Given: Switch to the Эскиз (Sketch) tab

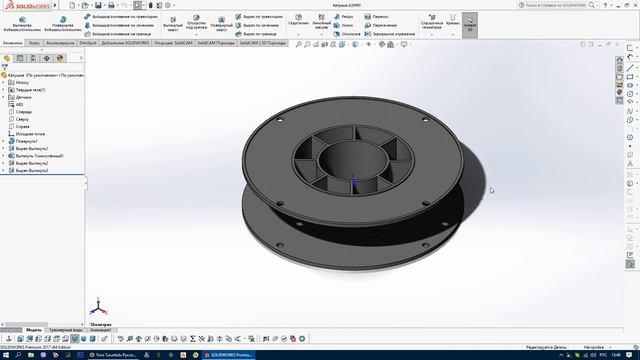Looking at the screenshot, I should (34, 43).
